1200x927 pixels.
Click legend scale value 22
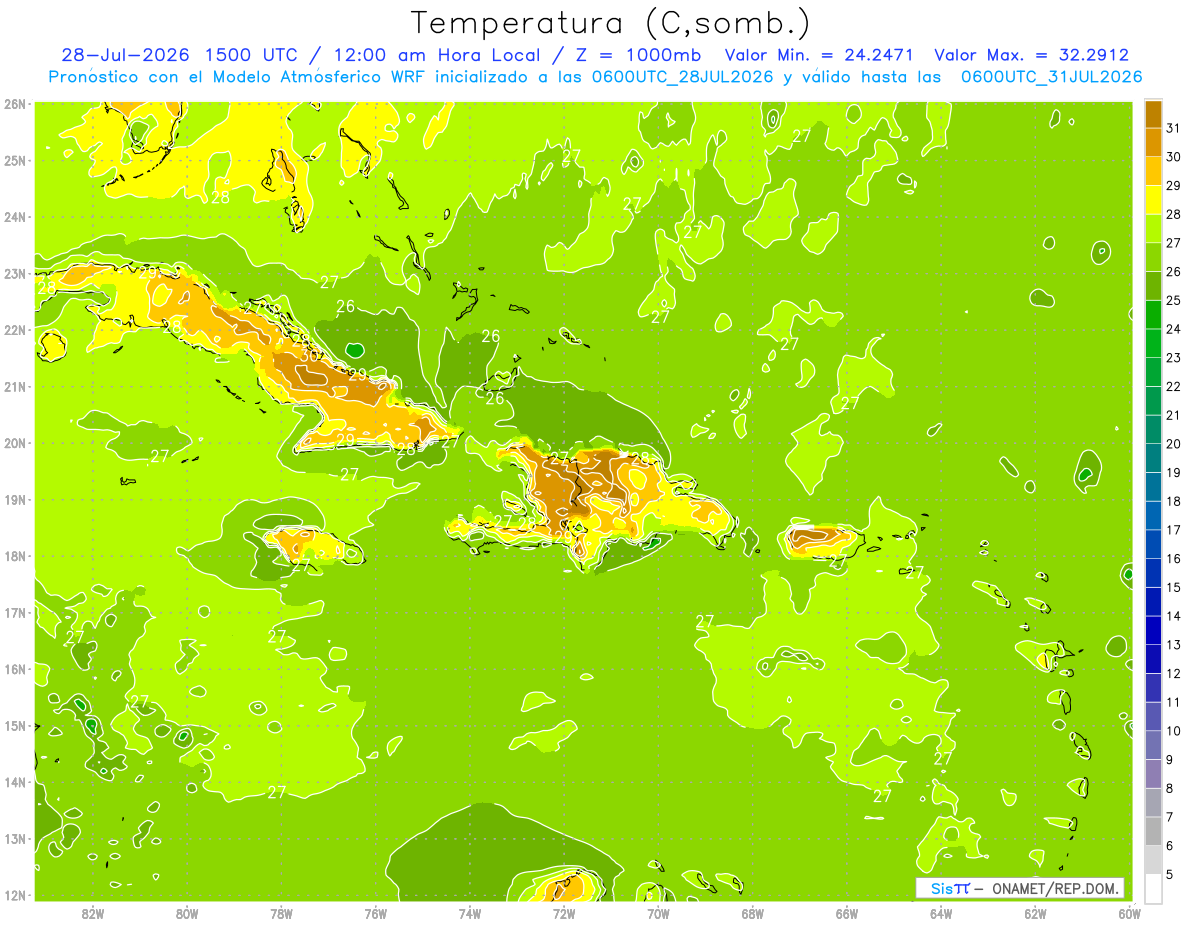pyautogui.click(x=1173, y=386)
